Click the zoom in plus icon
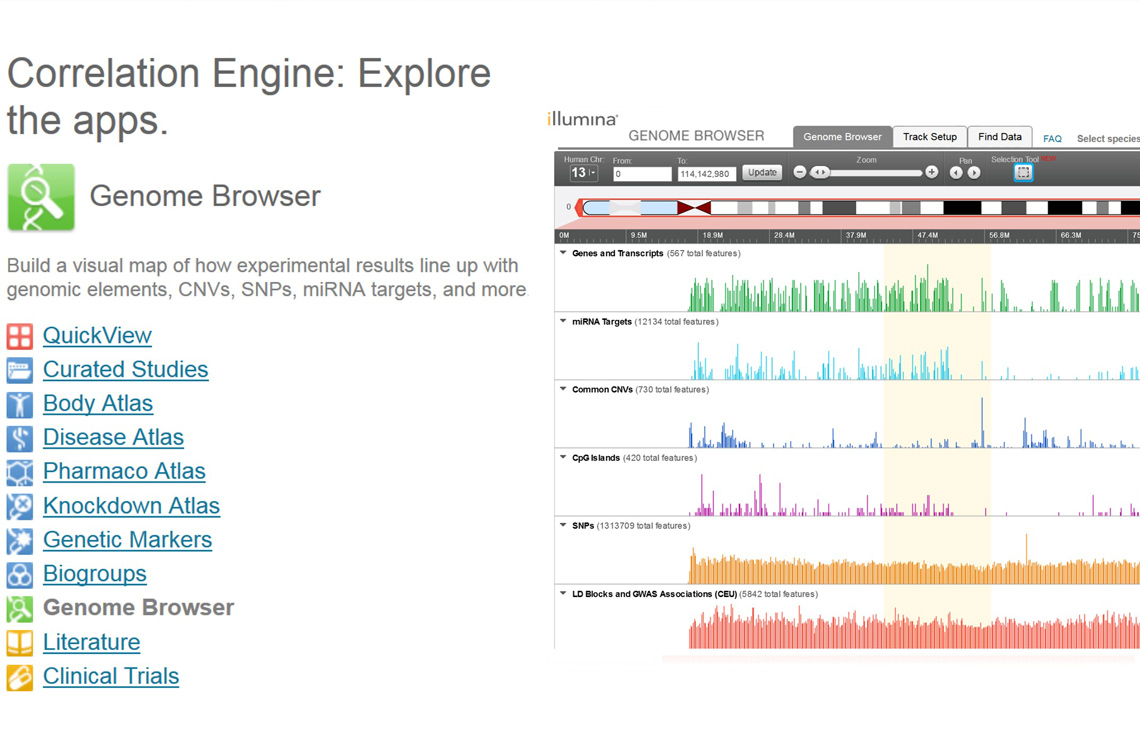1140x736 pixels. point(930,172)
